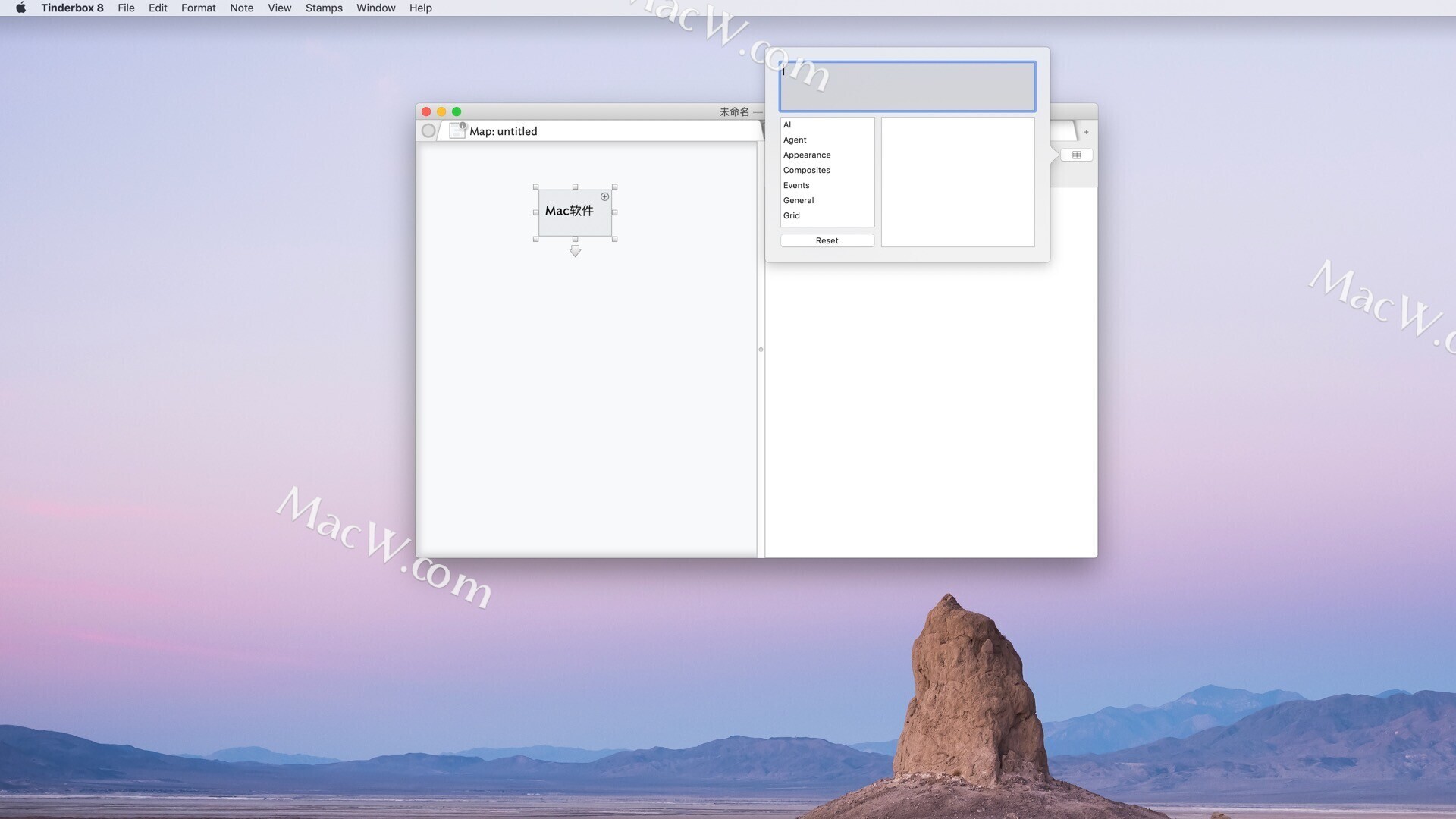The image size is (1456, 819).
Task: Open the Edit menu
Action: (x=158, y=8)
